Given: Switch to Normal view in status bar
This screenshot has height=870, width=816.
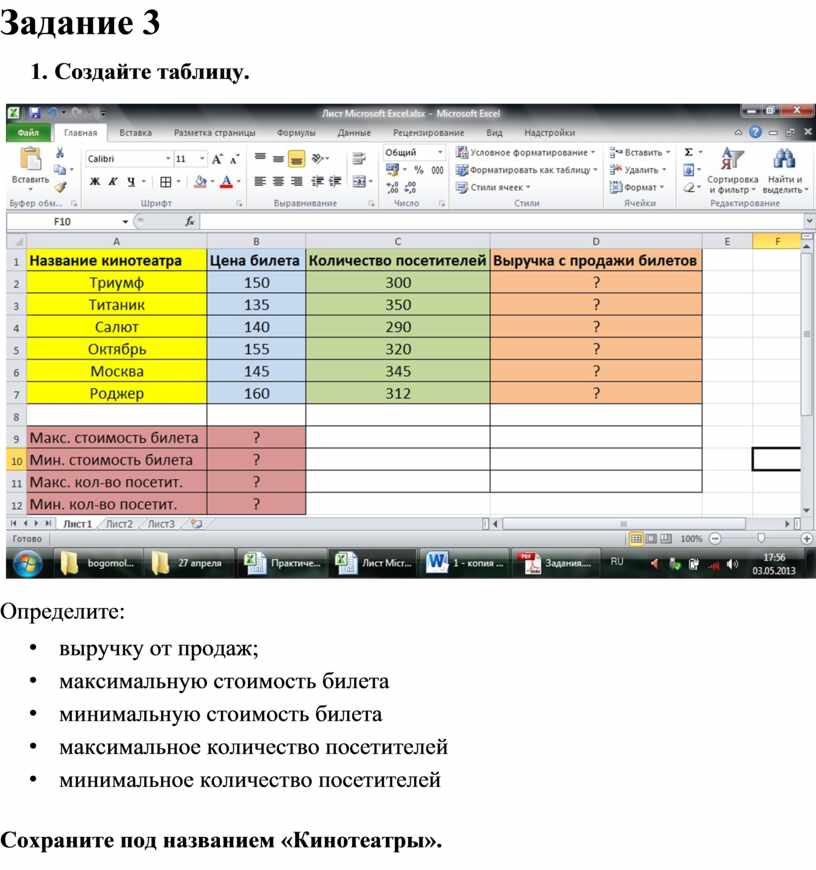Looking at the screenshot, I should click(x=636, y=538).
